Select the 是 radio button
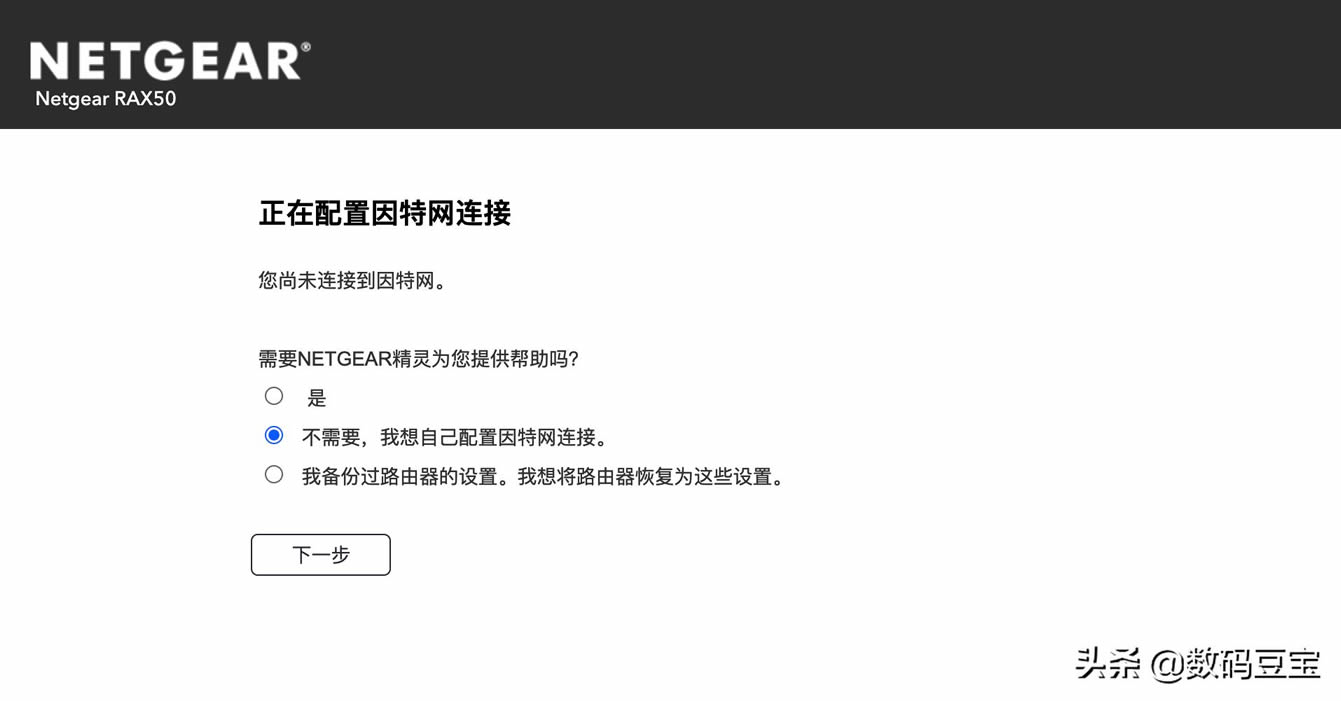This screenshot has height=701, width=1341. click(x=274, y=396)
